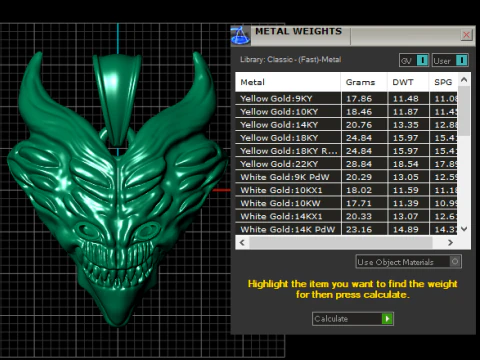Click the 11.59 DWT cell
The width and height of the screenshot is (480, 360).
point(408,190)
